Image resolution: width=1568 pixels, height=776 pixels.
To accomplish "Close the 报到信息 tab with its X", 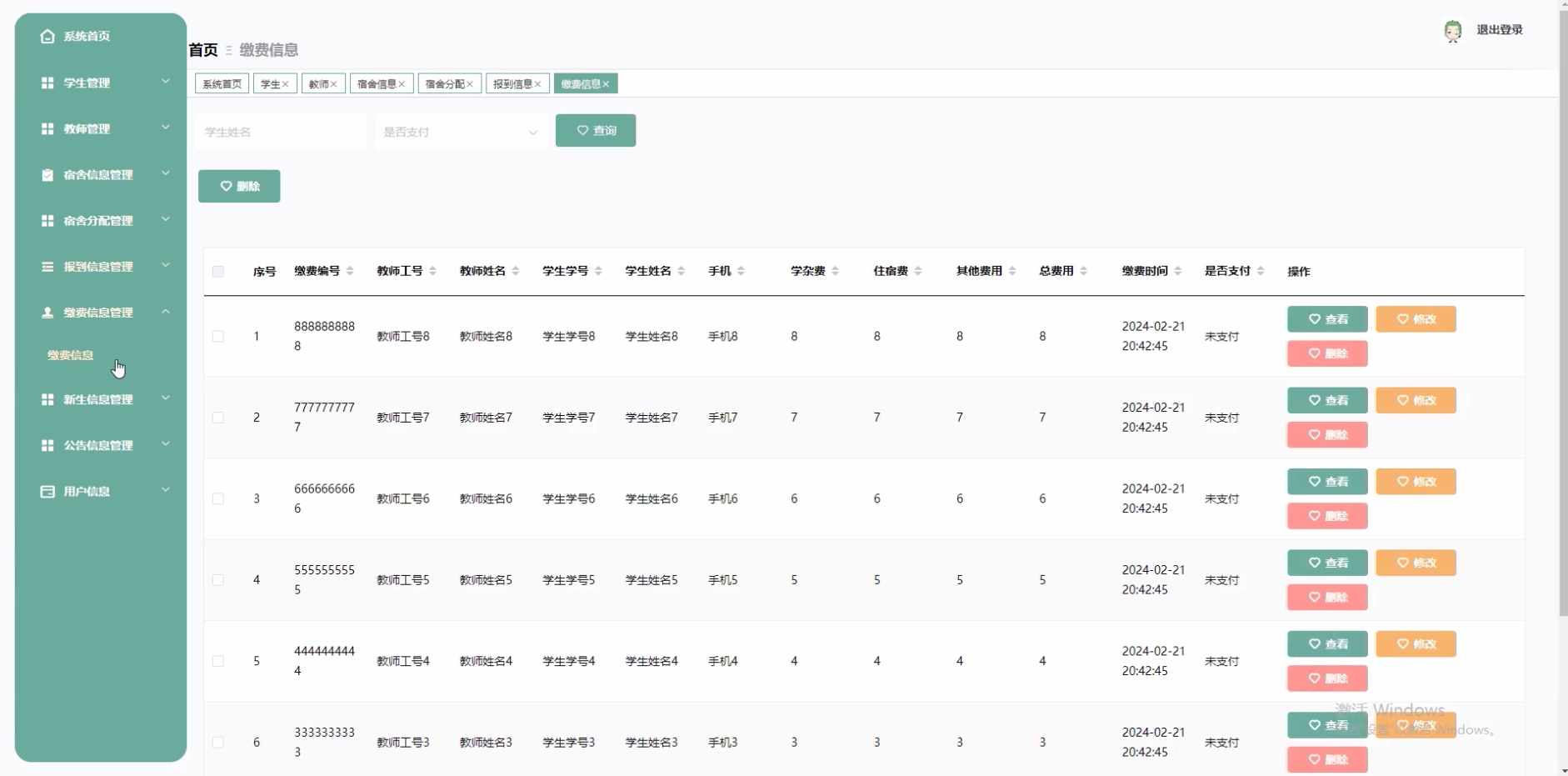I will click(537, 84).
